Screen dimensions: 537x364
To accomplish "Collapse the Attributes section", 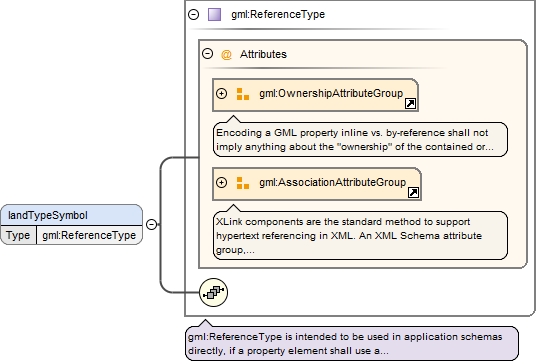I will click(208, 54).
